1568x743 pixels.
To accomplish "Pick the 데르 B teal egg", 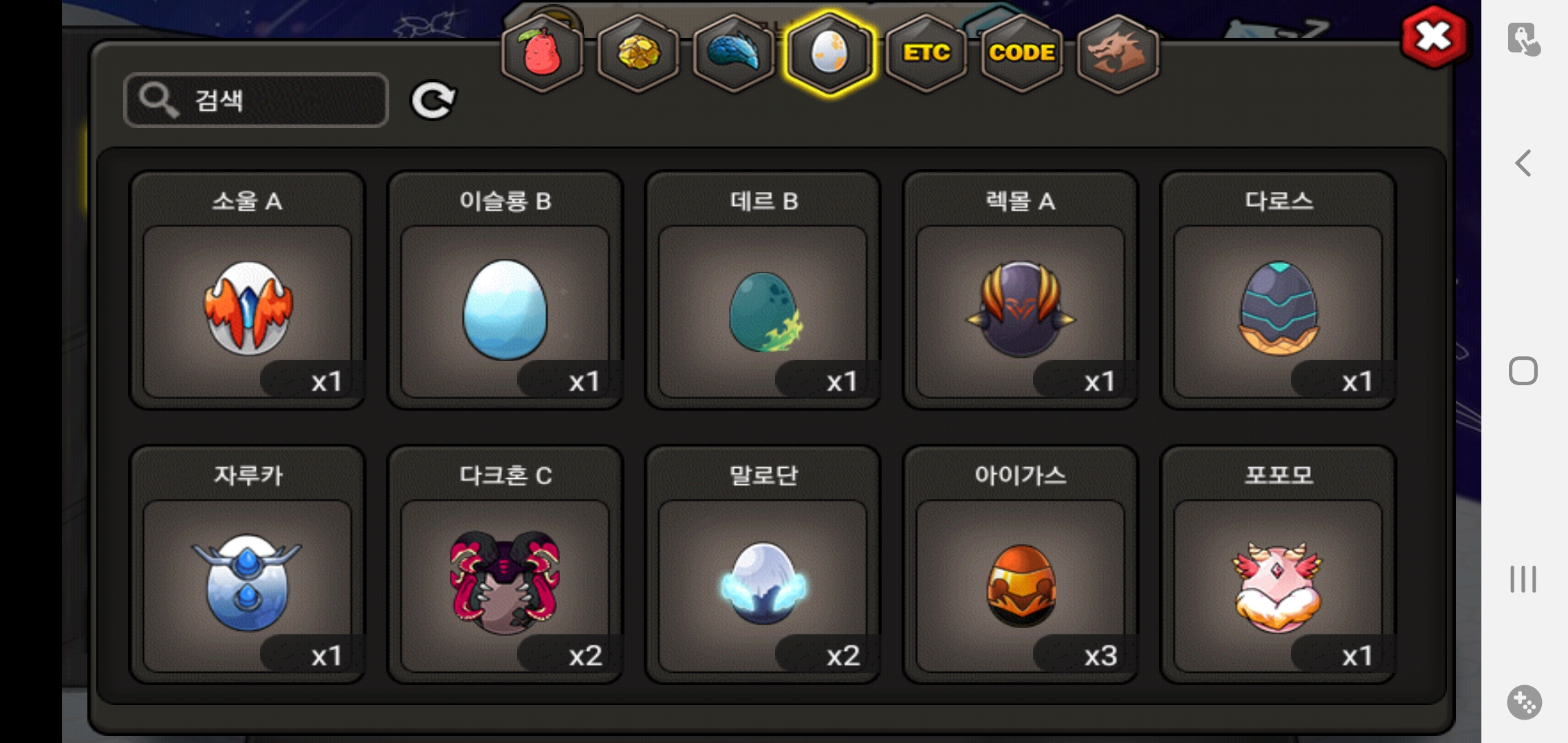I will [x=763, y=290].
